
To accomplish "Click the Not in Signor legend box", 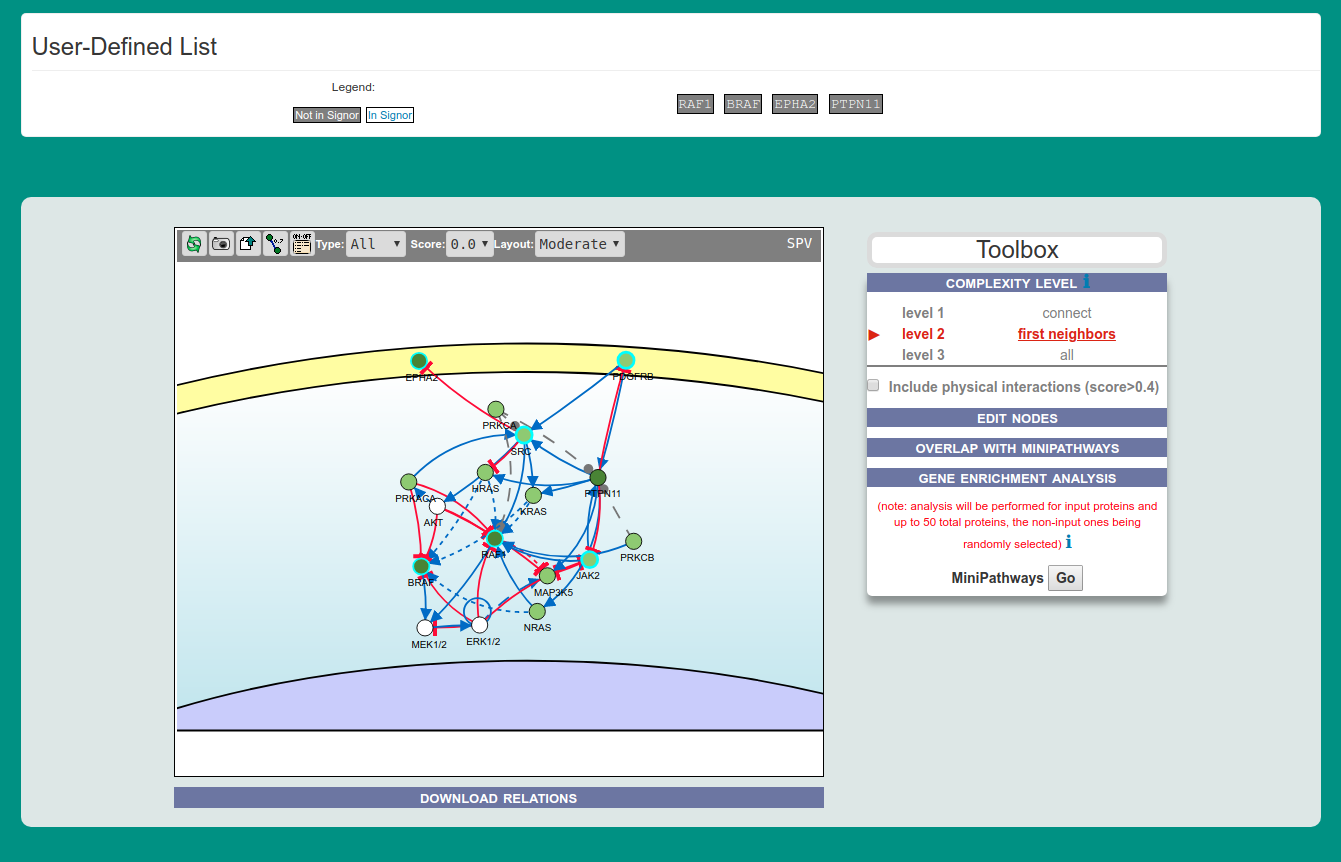I will click(327, 115).
